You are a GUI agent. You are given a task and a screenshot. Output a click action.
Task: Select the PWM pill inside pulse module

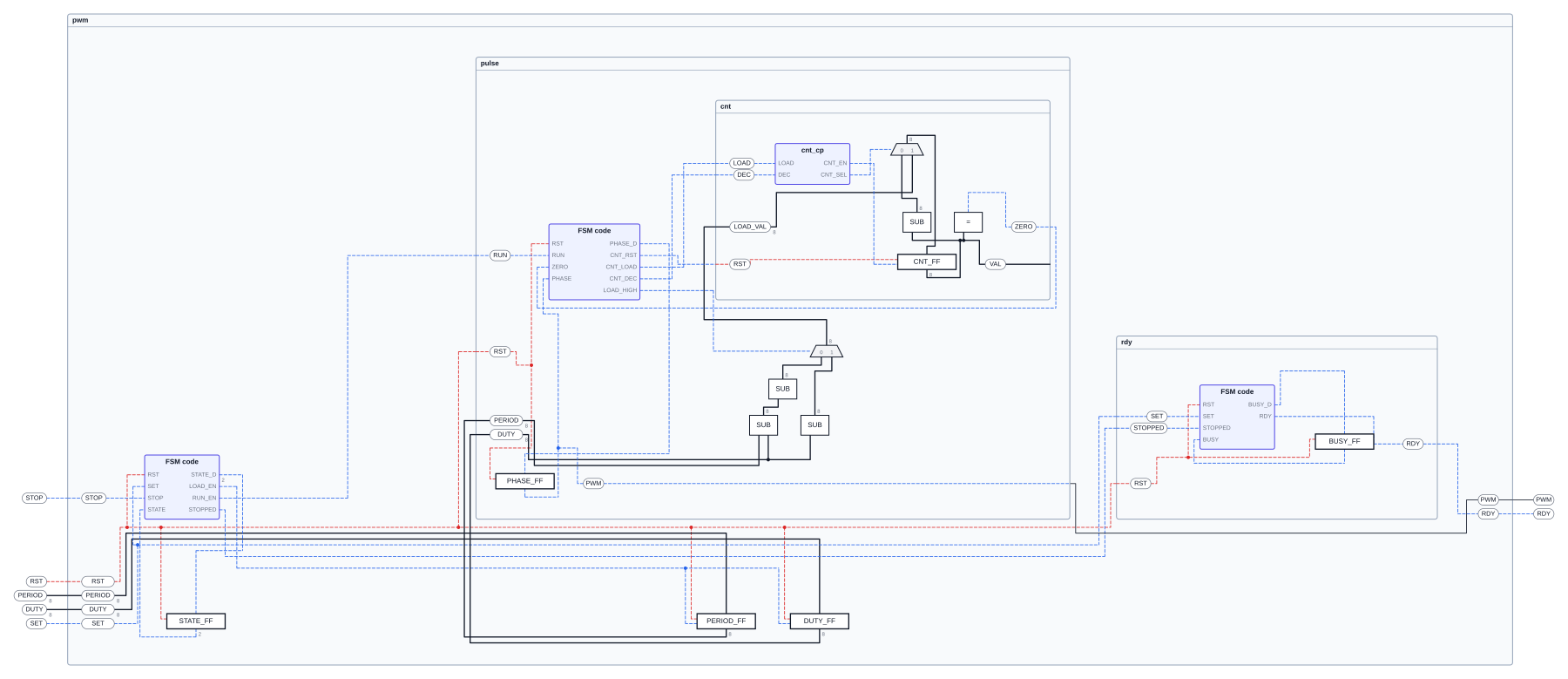click(593, 483)
